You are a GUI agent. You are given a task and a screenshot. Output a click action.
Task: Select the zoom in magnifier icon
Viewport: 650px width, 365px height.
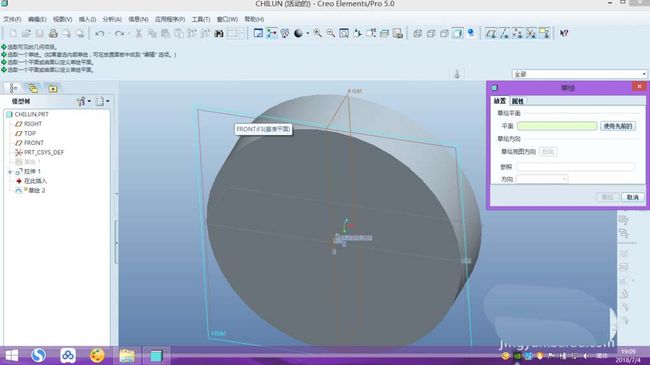click(x=318, y=33)
